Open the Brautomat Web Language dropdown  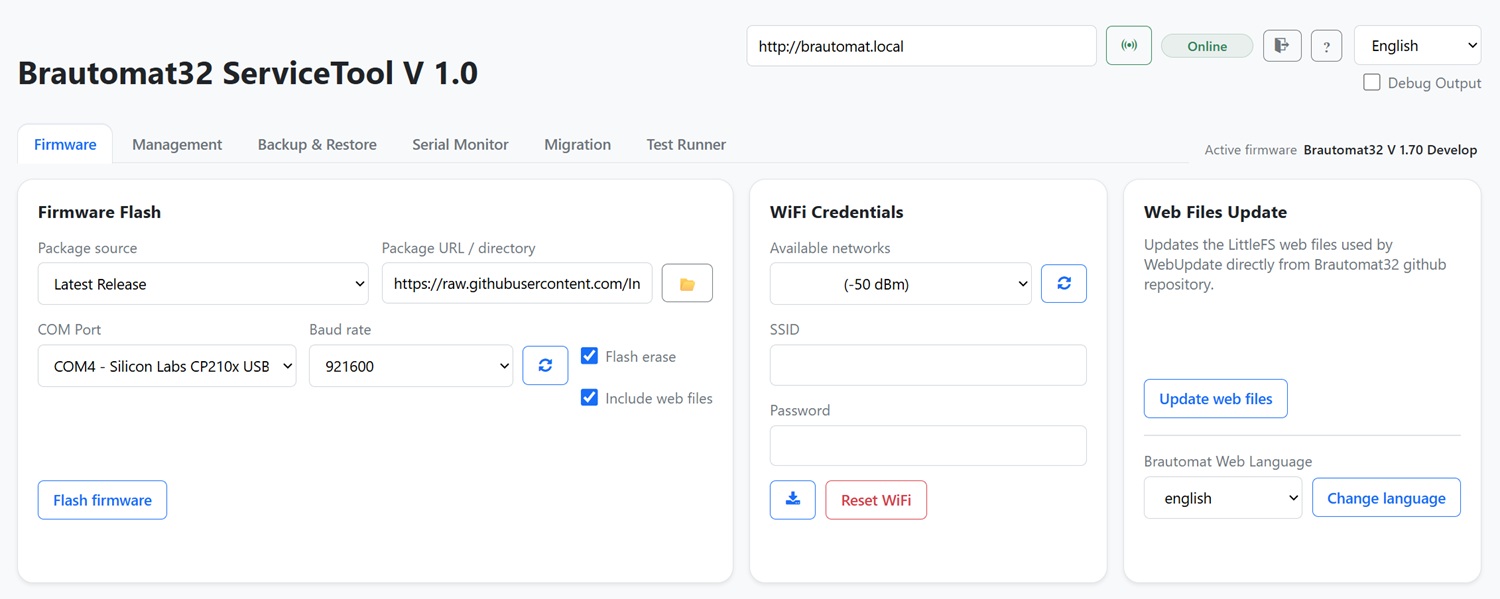pos(1222,498)
